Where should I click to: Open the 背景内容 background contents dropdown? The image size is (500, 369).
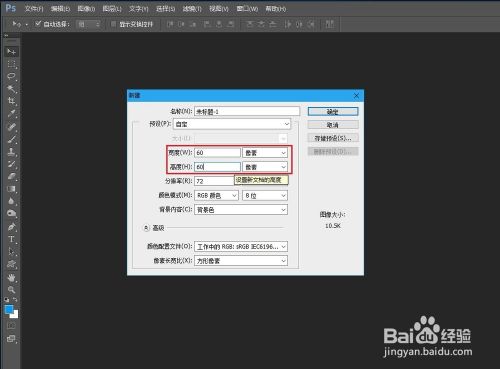(x=241, y=210)
